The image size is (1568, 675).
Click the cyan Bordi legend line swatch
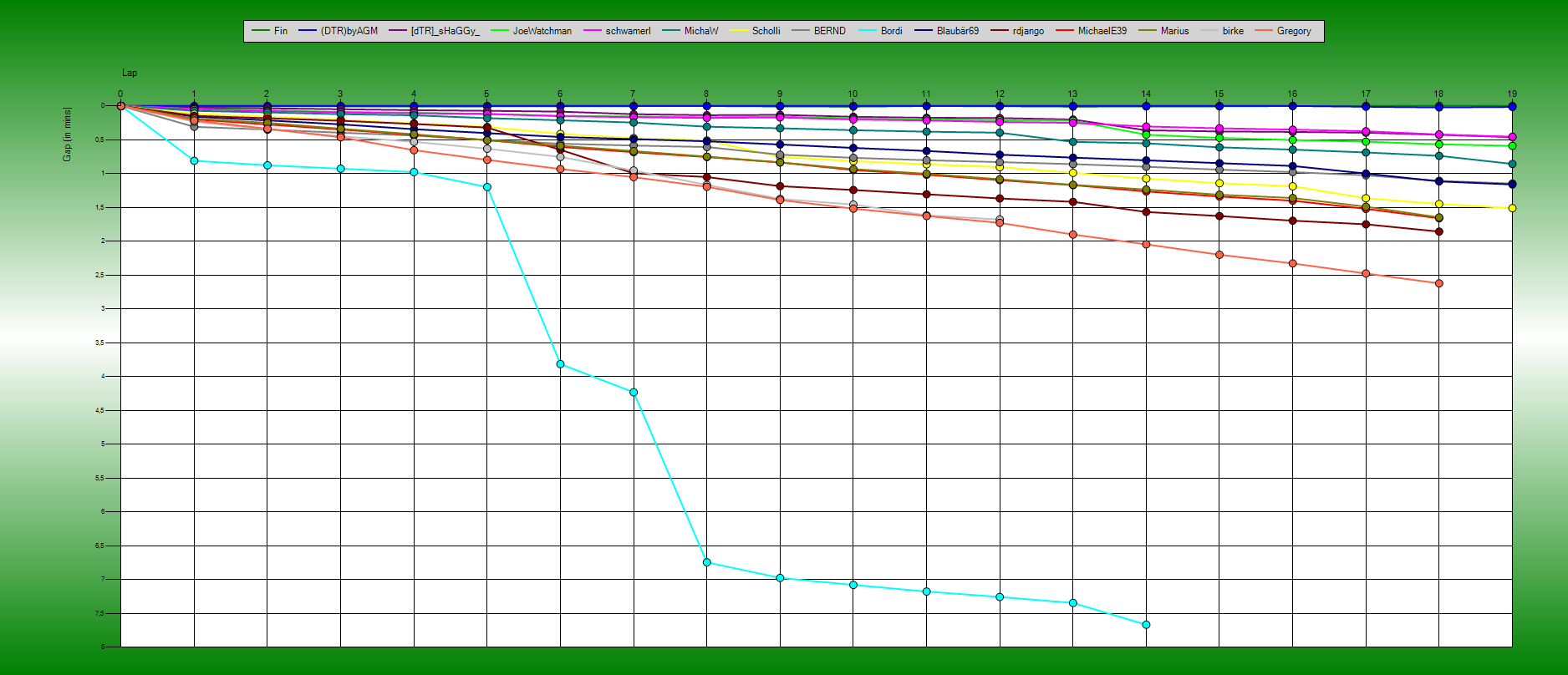point(867,31)
